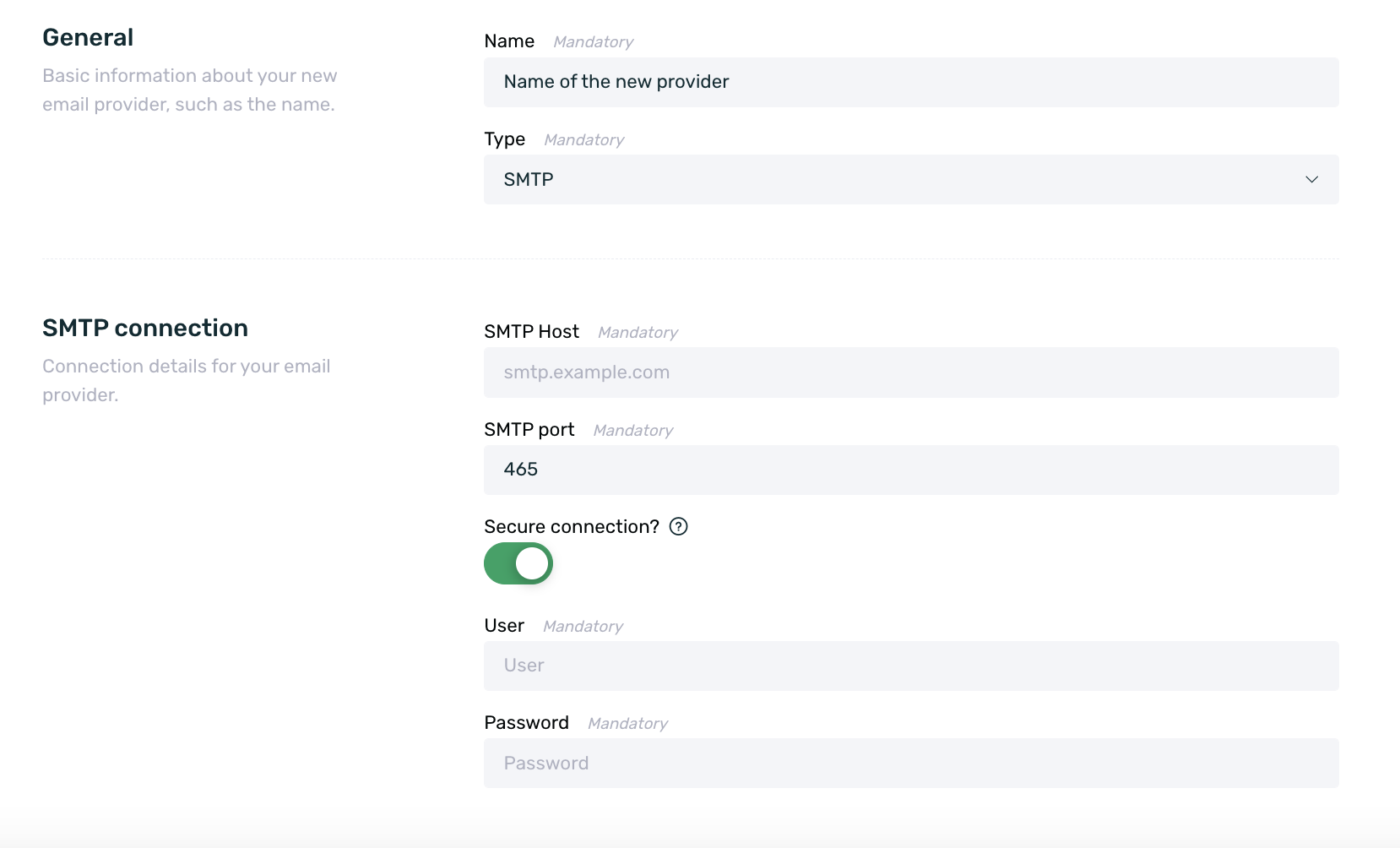Focus the Name of the new provider field
Screen dimensions: 1400x848
[911, 82]
